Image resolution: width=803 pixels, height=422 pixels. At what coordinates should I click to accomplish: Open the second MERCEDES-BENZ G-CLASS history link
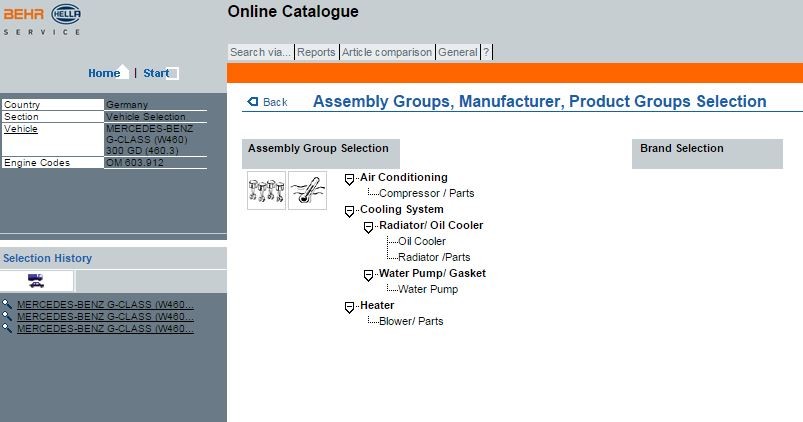[105, 317]
